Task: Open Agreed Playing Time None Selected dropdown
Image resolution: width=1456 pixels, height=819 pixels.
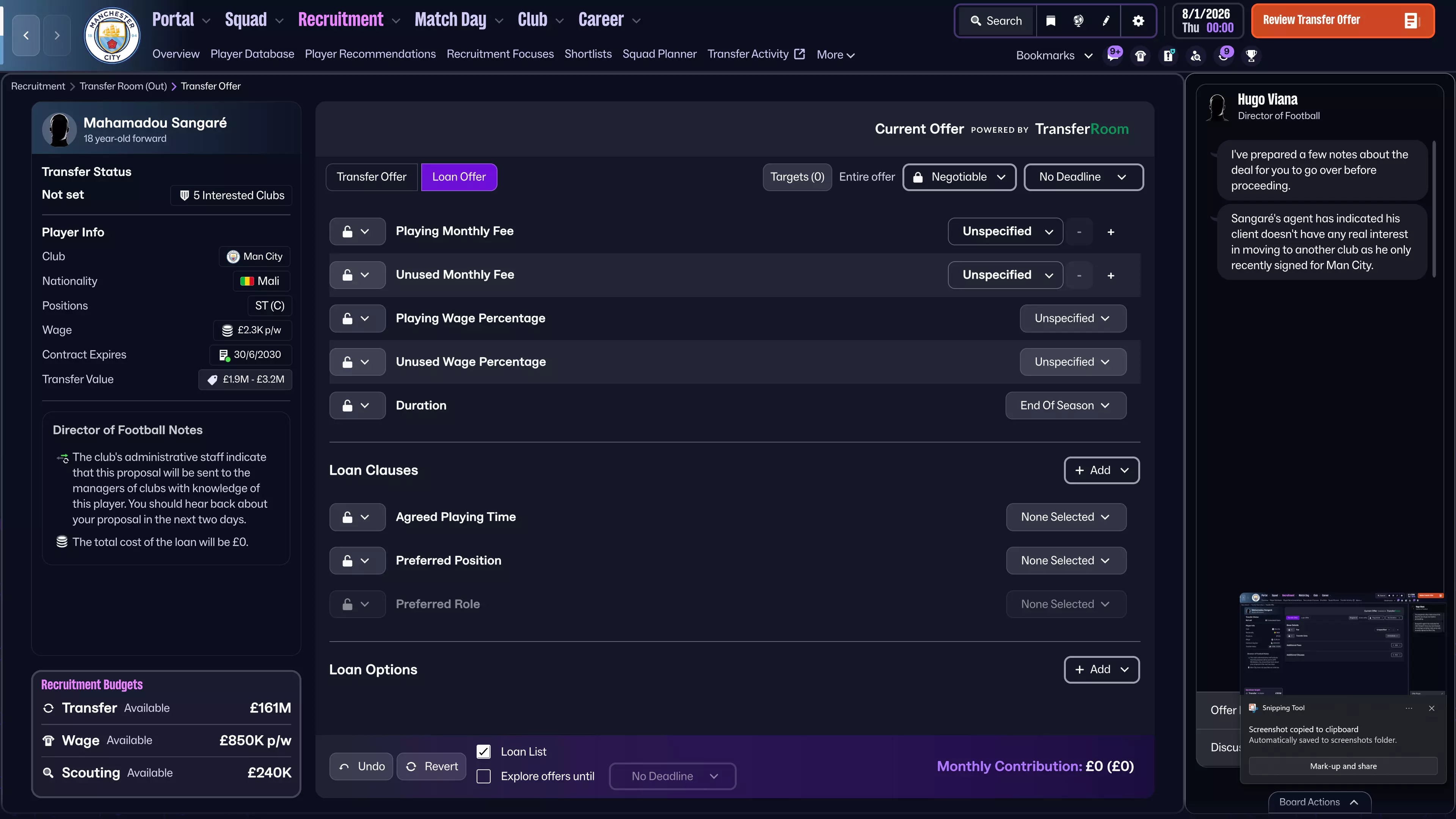Action: (1065, 516)
